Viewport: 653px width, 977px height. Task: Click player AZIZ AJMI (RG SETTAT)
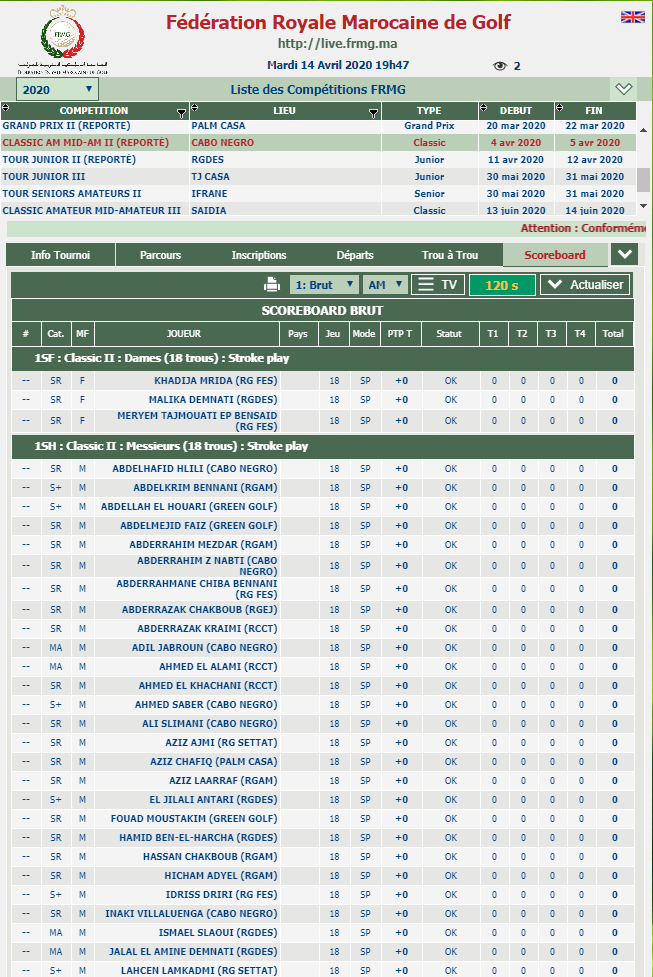click(x=221, y=743)
